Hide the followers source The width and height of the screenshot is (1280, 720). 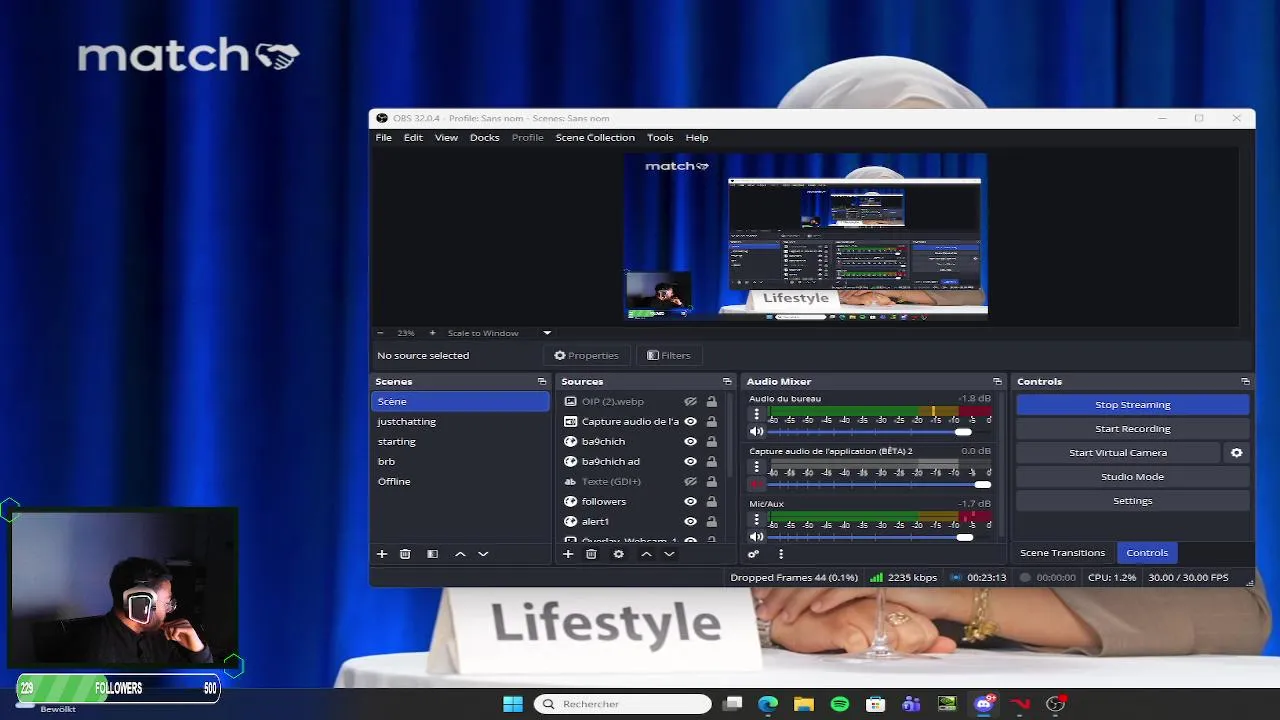click(690, 502)
